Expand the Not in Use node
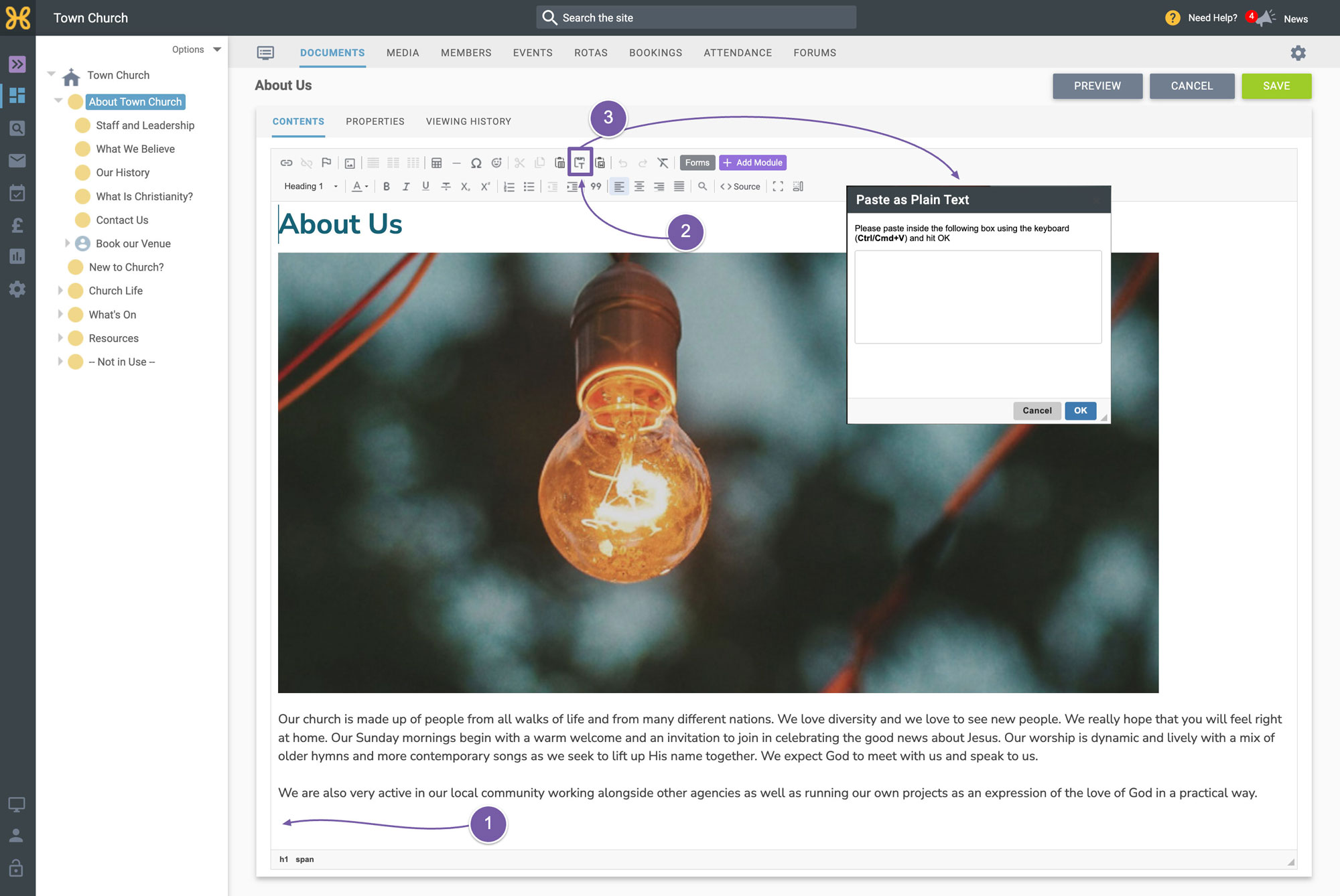Image resolution: width=1340 pixels, height=896 pixels. pyautogui.click(x=60, y=362)
